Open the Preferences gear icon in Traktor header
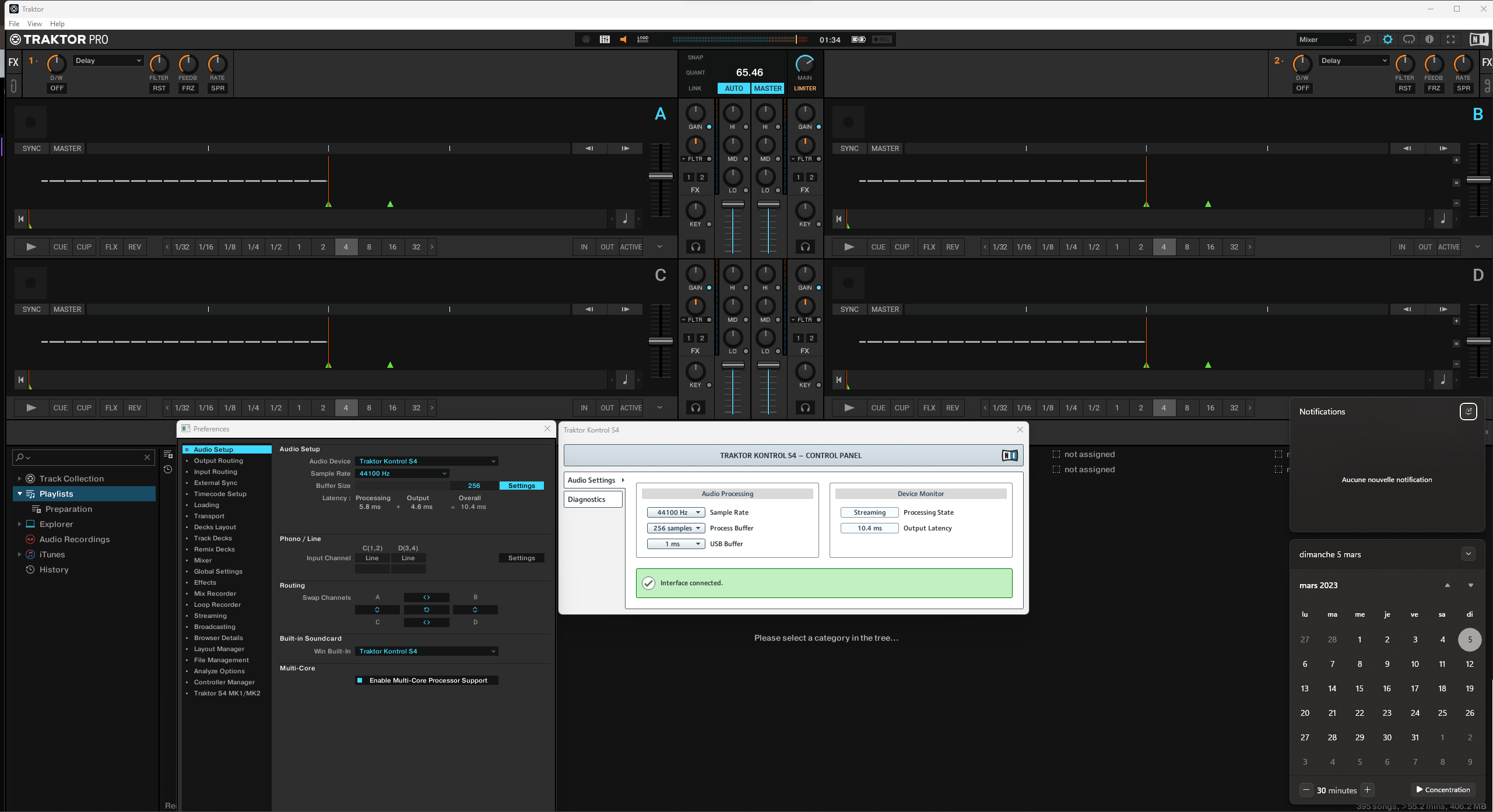 [1387, 40]
